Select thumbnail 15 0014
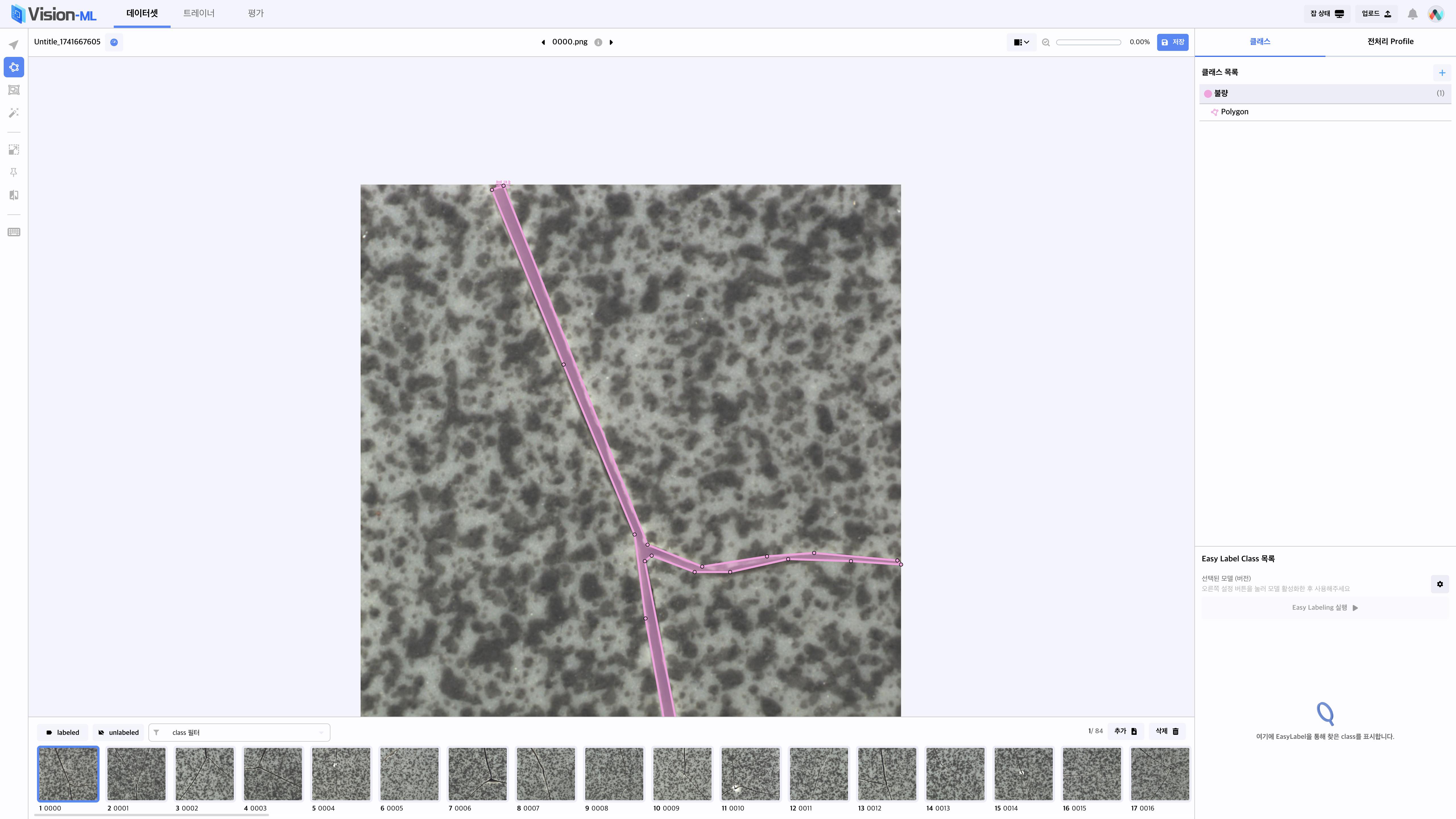The width and height of the screenshot is (1456, 819). [1024, 774]
